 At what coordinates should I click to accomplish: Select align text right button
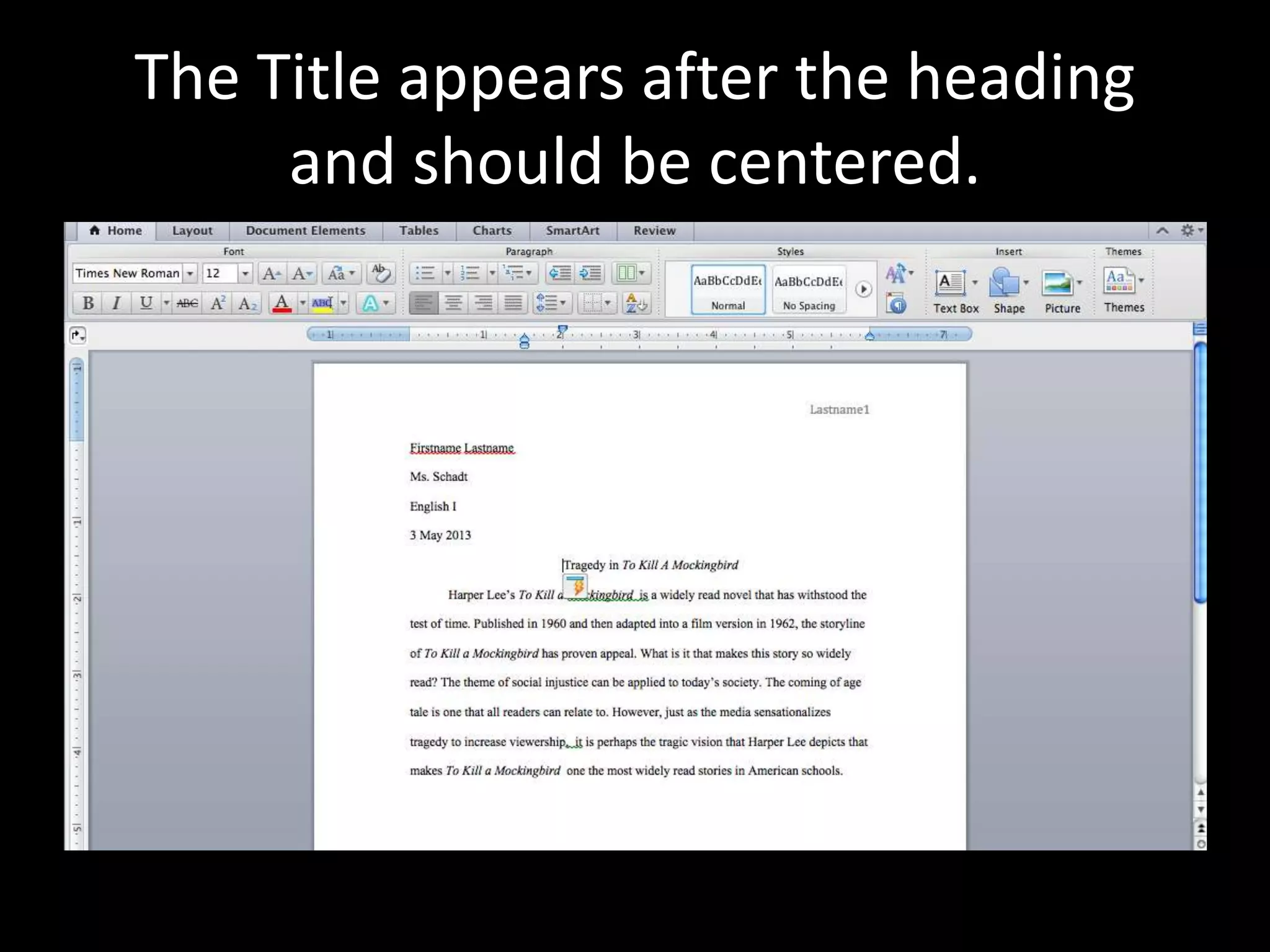point(483,303)
